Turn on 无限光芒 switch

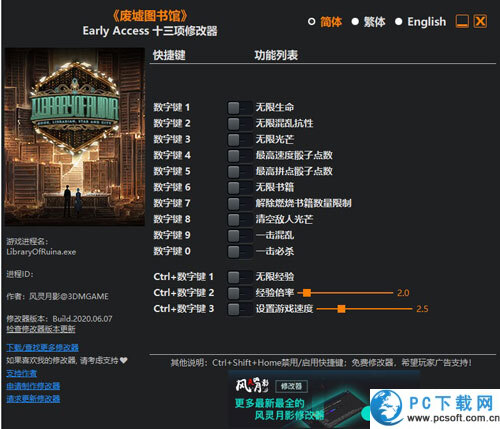pyautogui.click(x=239, y=139)
